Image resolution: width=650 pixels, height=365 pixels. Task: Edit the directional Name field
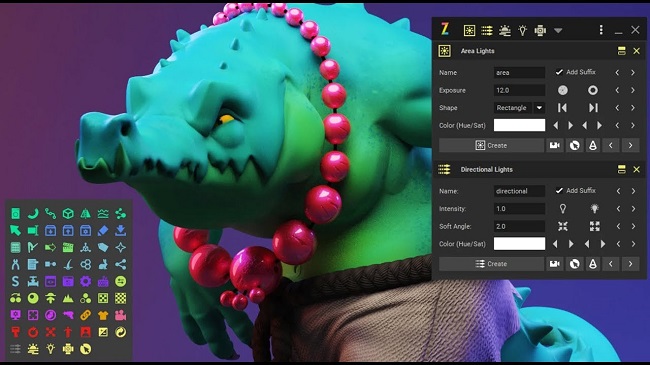tap(519, 191)
